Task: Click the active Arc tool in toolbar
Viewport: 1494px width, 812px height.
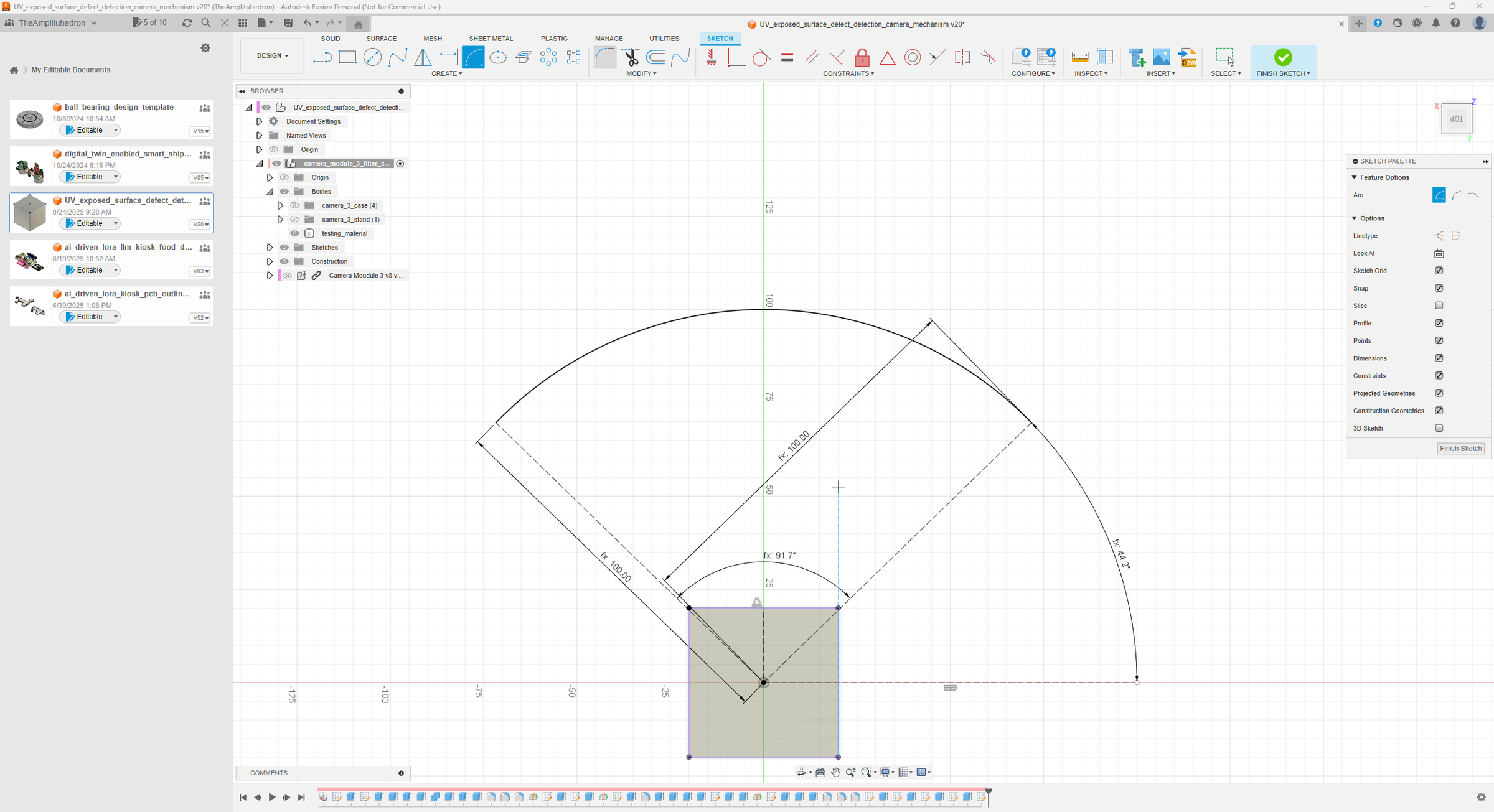Action: [473, 58]
